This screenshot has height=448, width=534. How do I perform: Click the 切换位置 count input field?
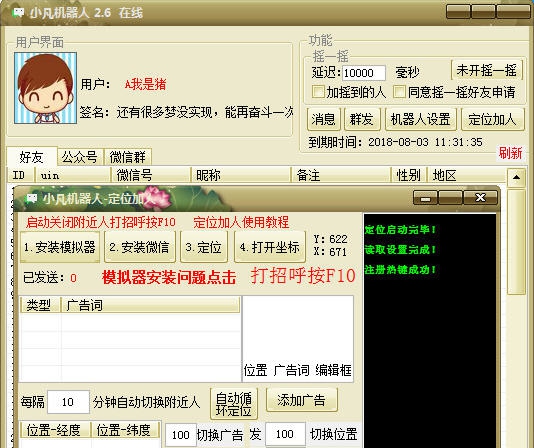pyautogui.click(x=285, y=434)
